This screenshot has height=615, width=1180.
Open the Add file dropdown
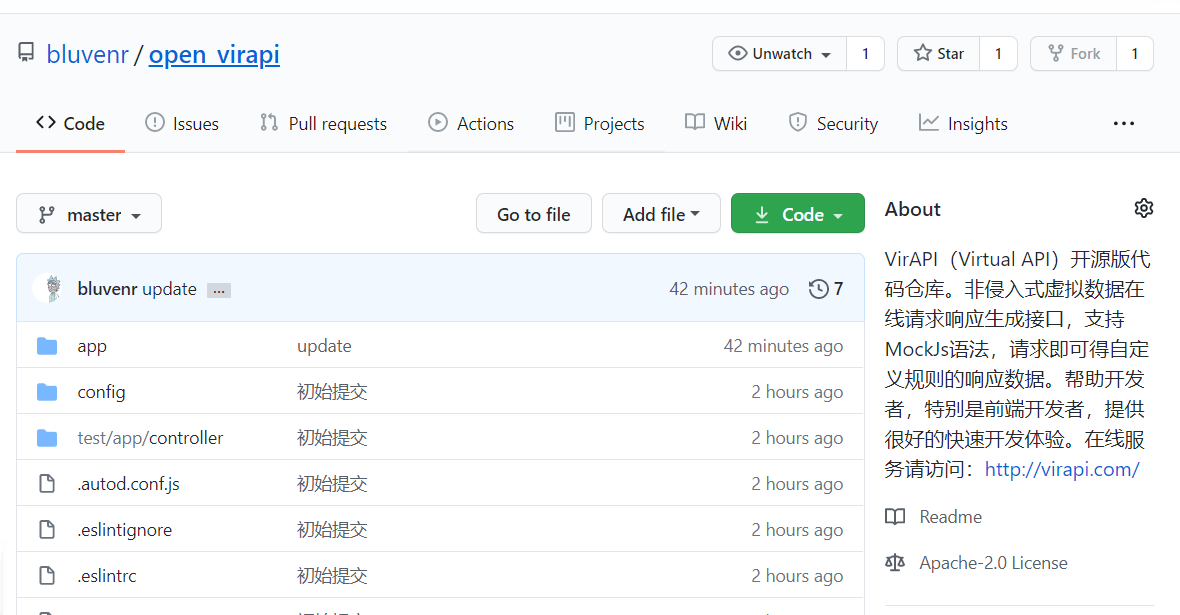click(661, 214)
